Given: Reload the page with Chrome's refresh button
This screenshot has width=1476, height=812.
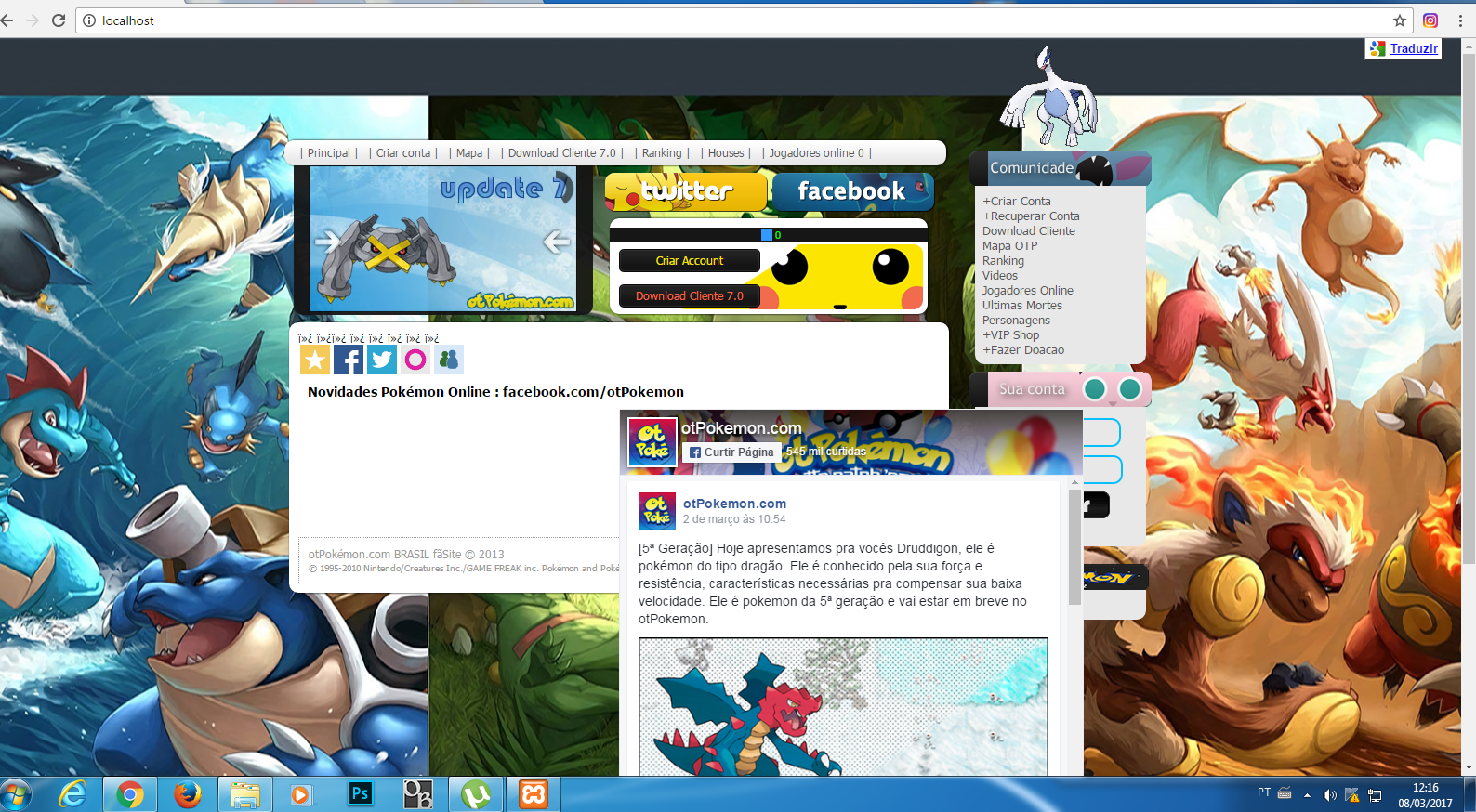Looking at the screenshot, I should click(59, 20).
